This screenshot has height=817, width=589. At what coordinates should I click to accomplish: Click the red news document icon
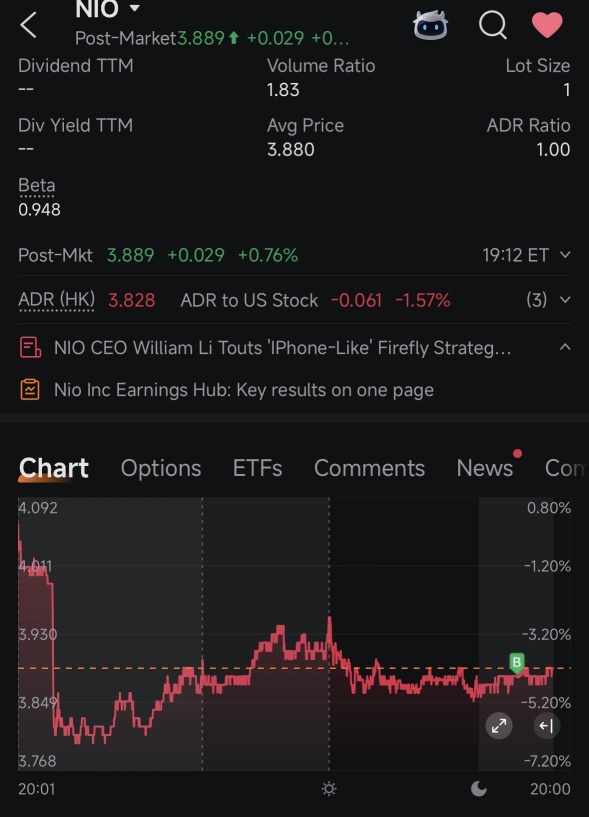pos(30,348)
